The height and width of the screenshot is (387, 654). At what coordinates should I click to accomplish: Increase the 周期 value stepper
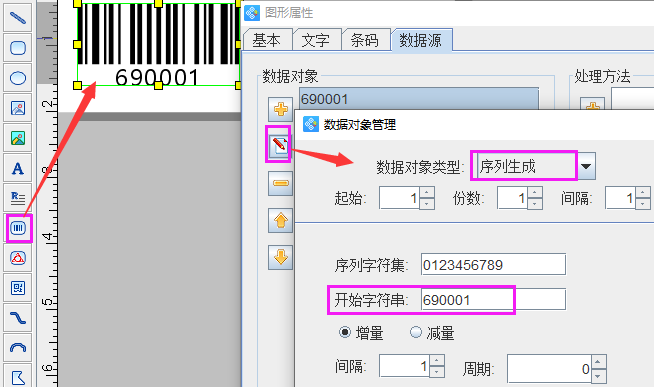(x=599, y=363)
